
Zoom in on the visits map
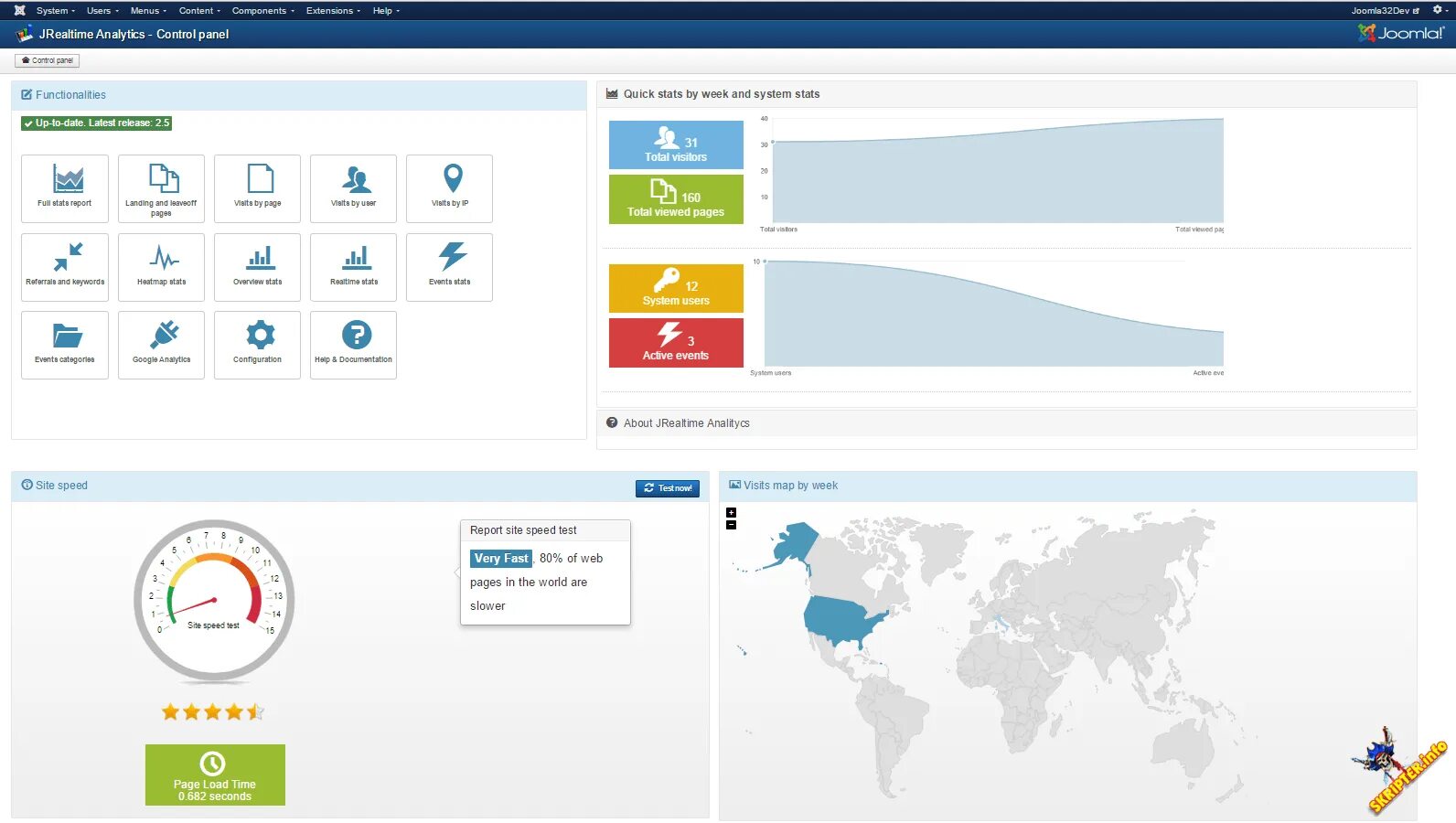(x=731, y=513)
